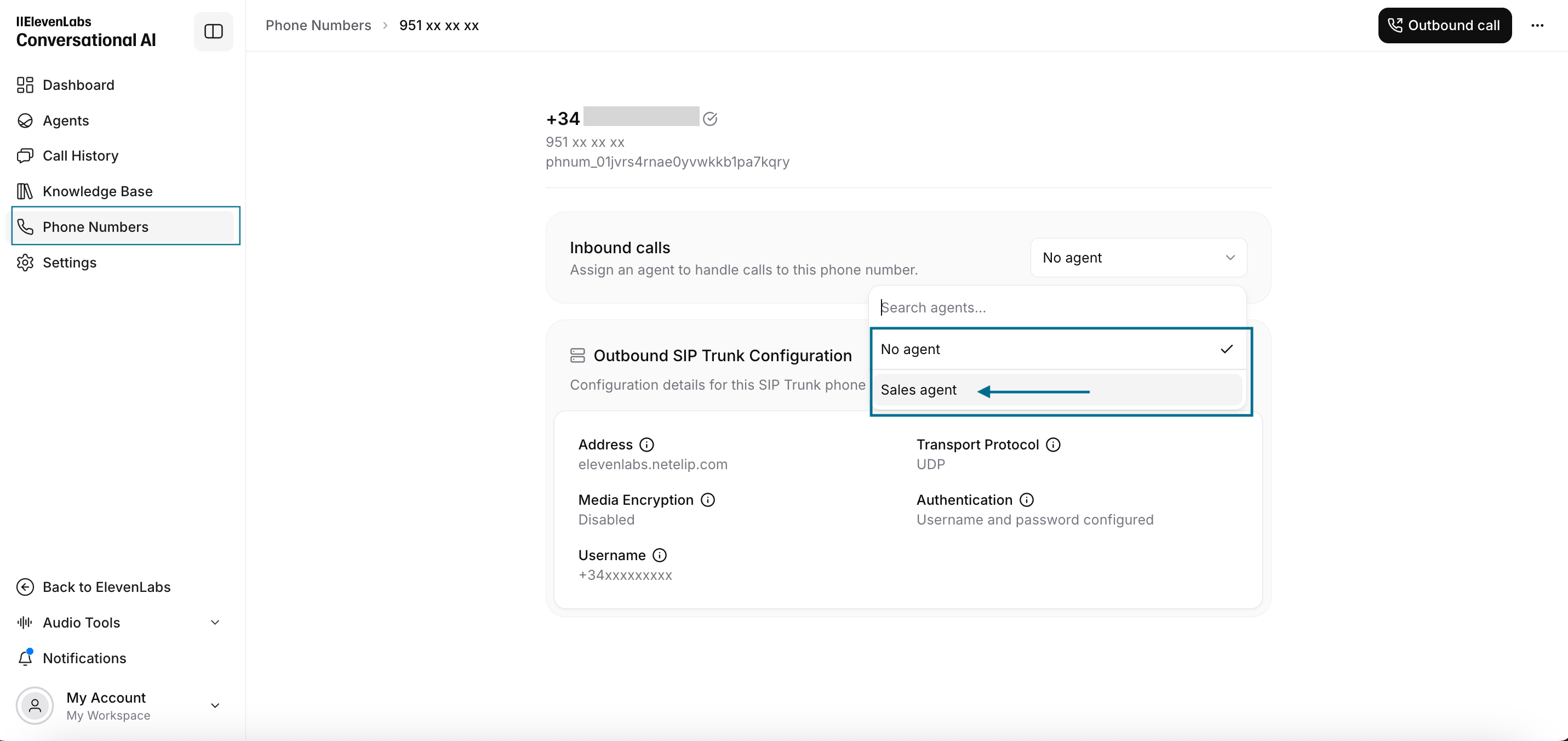1568x741 pixels.
Task: Show info for Media Encryption
Action: [708, 500]
